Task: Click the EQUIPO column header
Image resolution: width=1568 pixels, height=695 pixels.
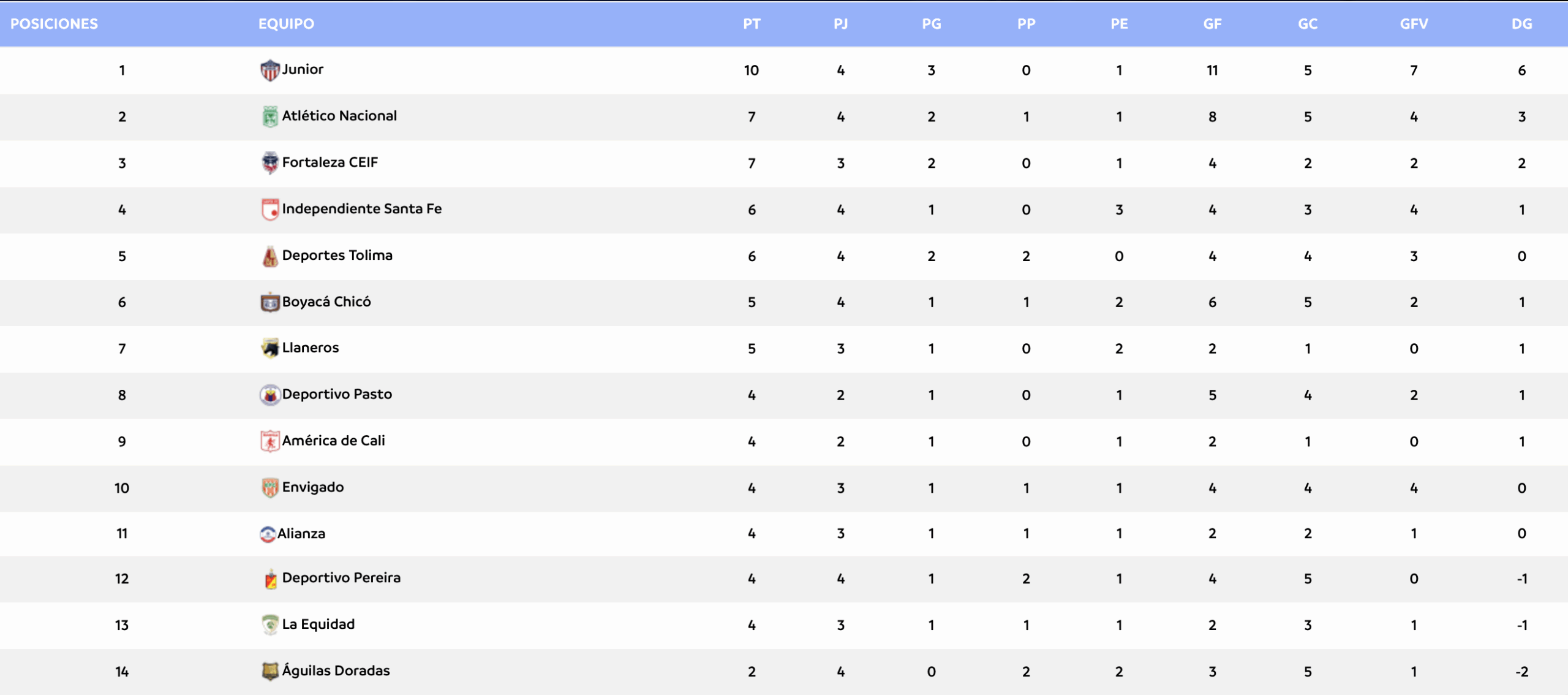Action: click(286, 24)
